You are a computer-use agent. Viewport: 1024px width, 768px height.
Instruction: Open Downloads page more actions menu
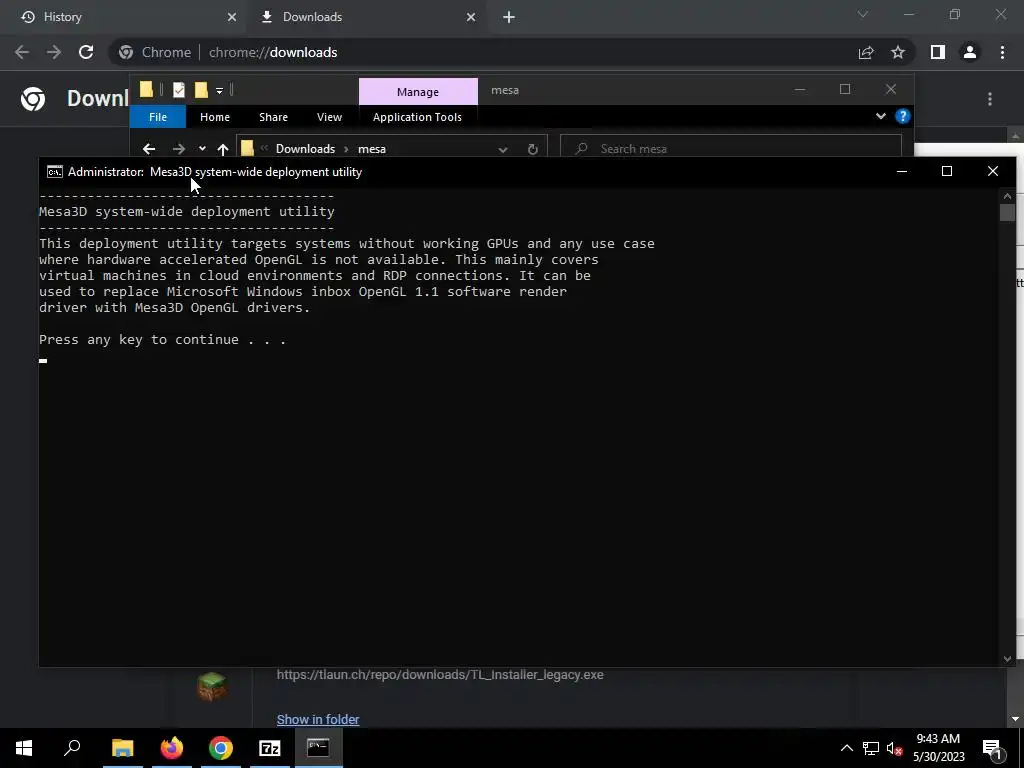[990, 99]
